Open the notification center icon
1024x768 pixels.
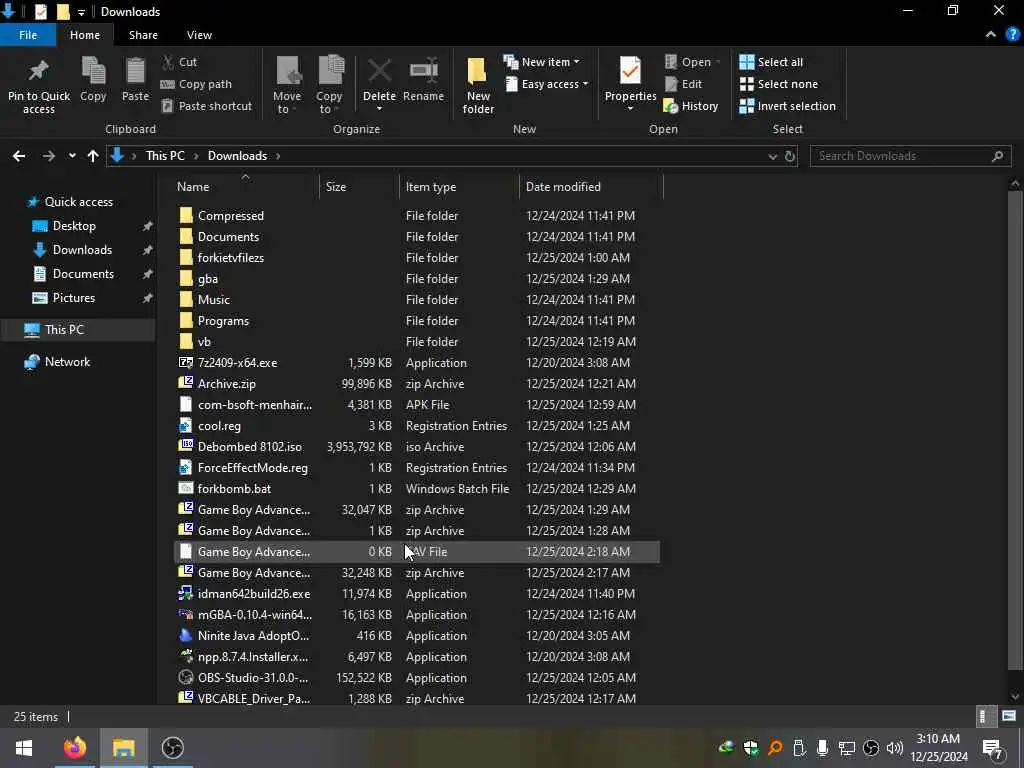click(x=993, y=748)
